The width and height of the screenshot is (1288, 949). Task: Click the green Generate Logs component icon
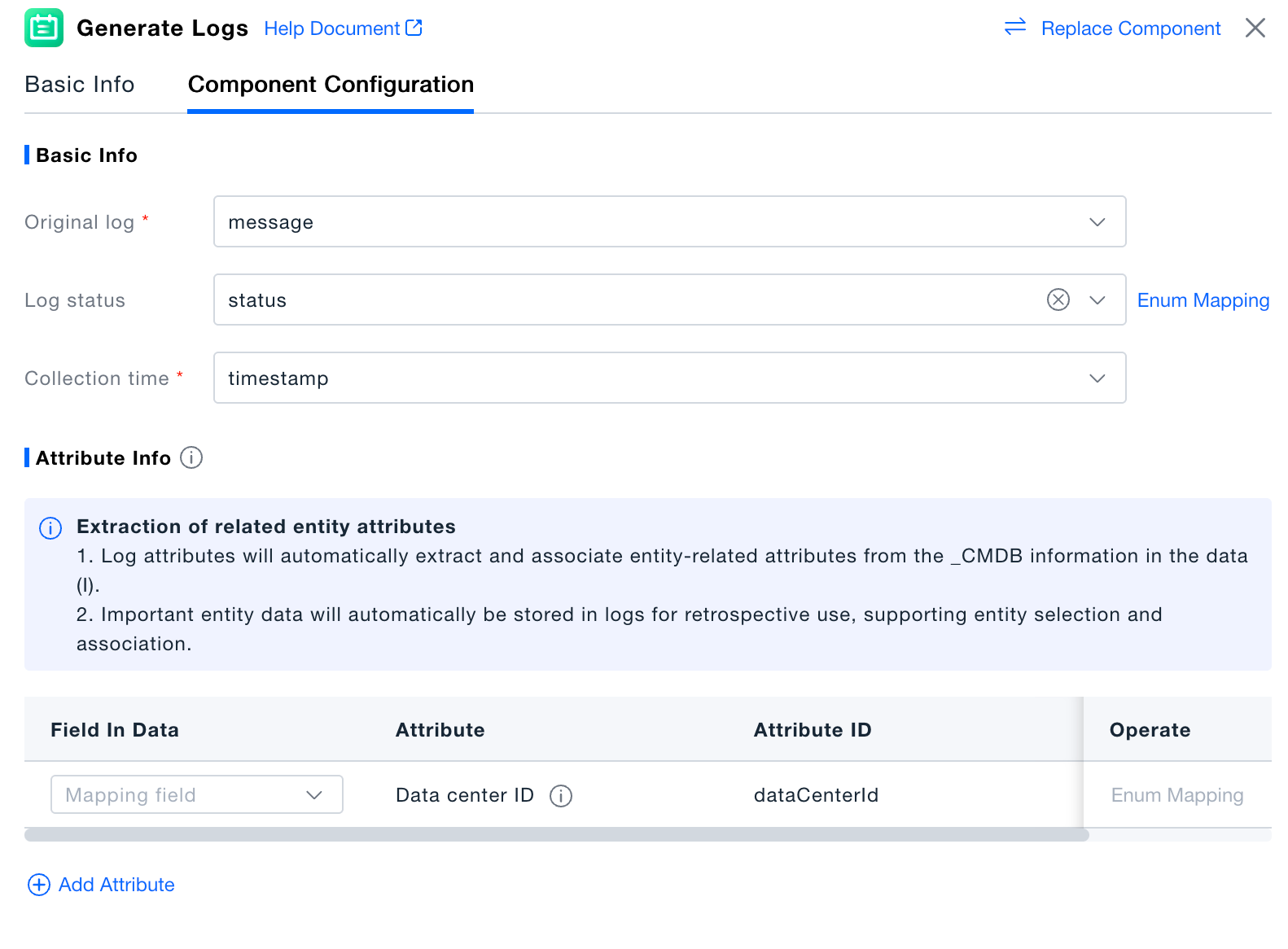click(44, 28)
